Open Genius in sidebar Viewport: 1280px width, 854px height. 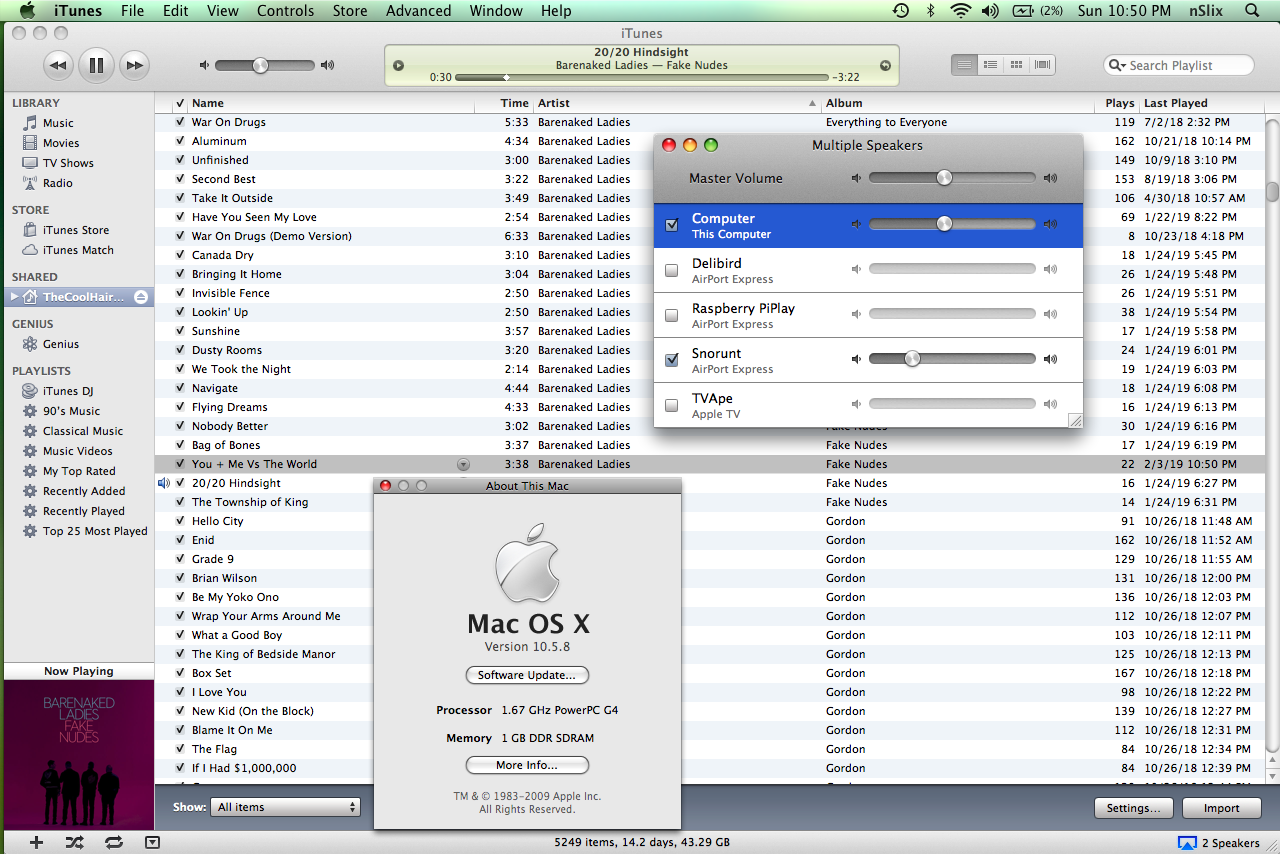(x=61, y=344)
